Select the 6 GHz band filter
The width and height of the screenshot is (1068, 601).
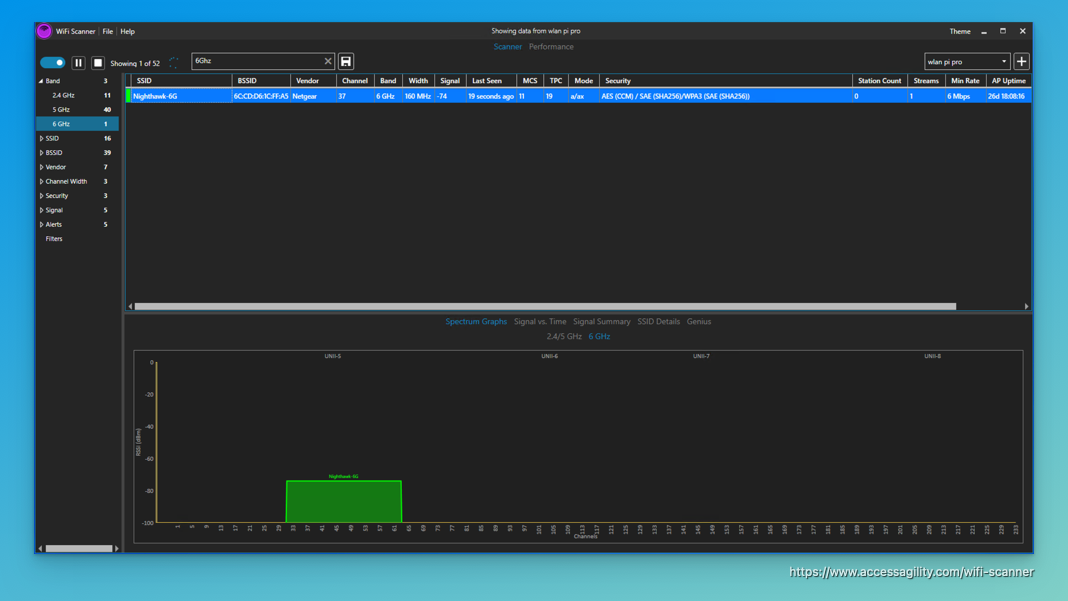(77, 124)
